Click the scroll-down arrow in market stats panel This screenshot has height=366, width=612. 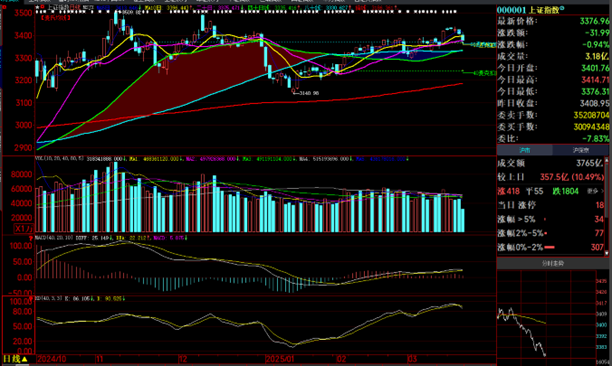[607, 253]
